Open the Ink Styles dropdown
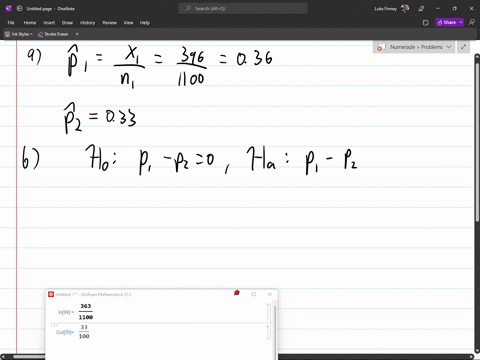This screenshot has width=480, height=360. 19,34
